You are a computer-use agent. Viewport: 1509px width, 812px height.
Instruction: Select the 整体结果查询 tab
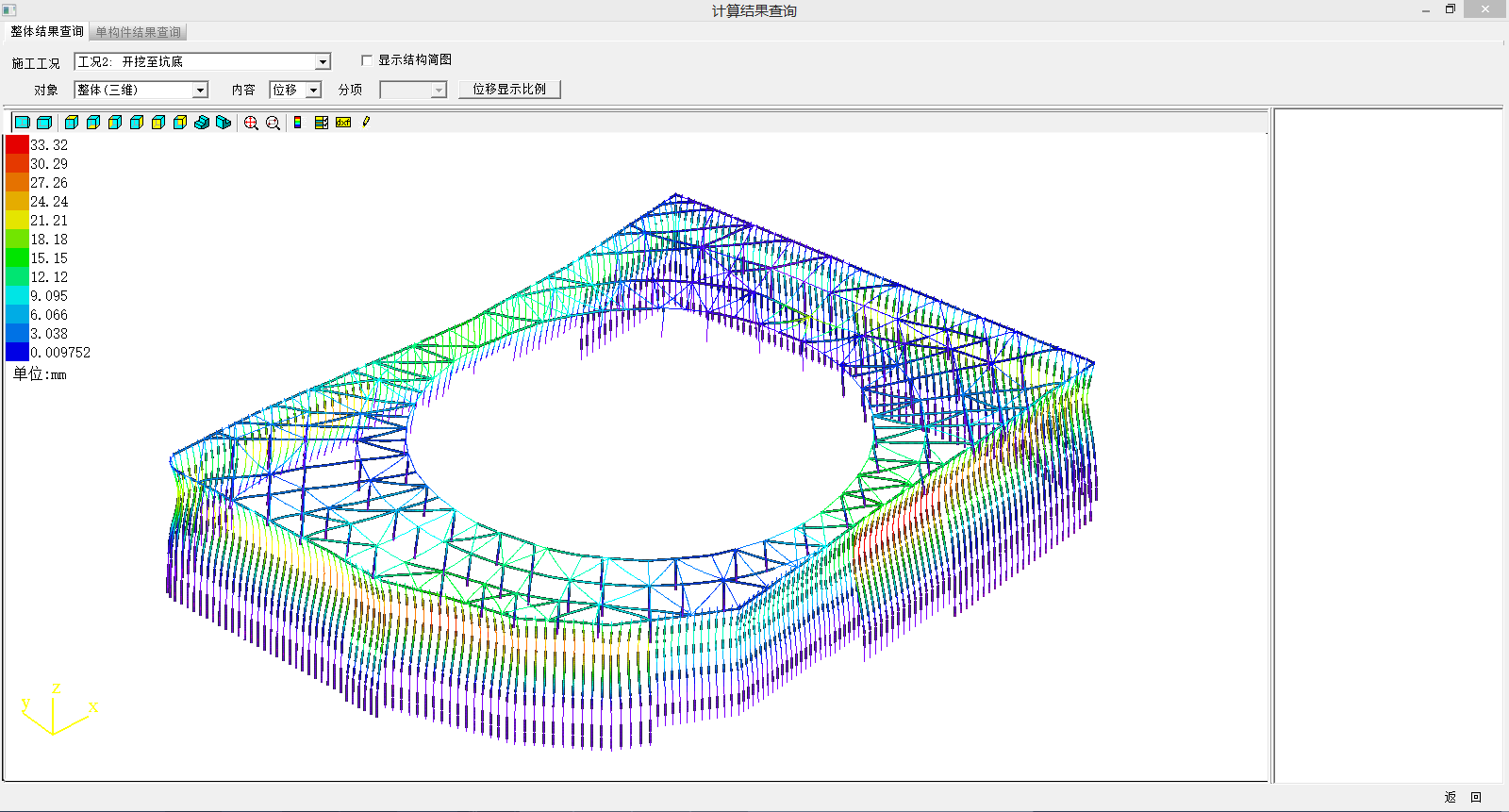pos(47,31)
